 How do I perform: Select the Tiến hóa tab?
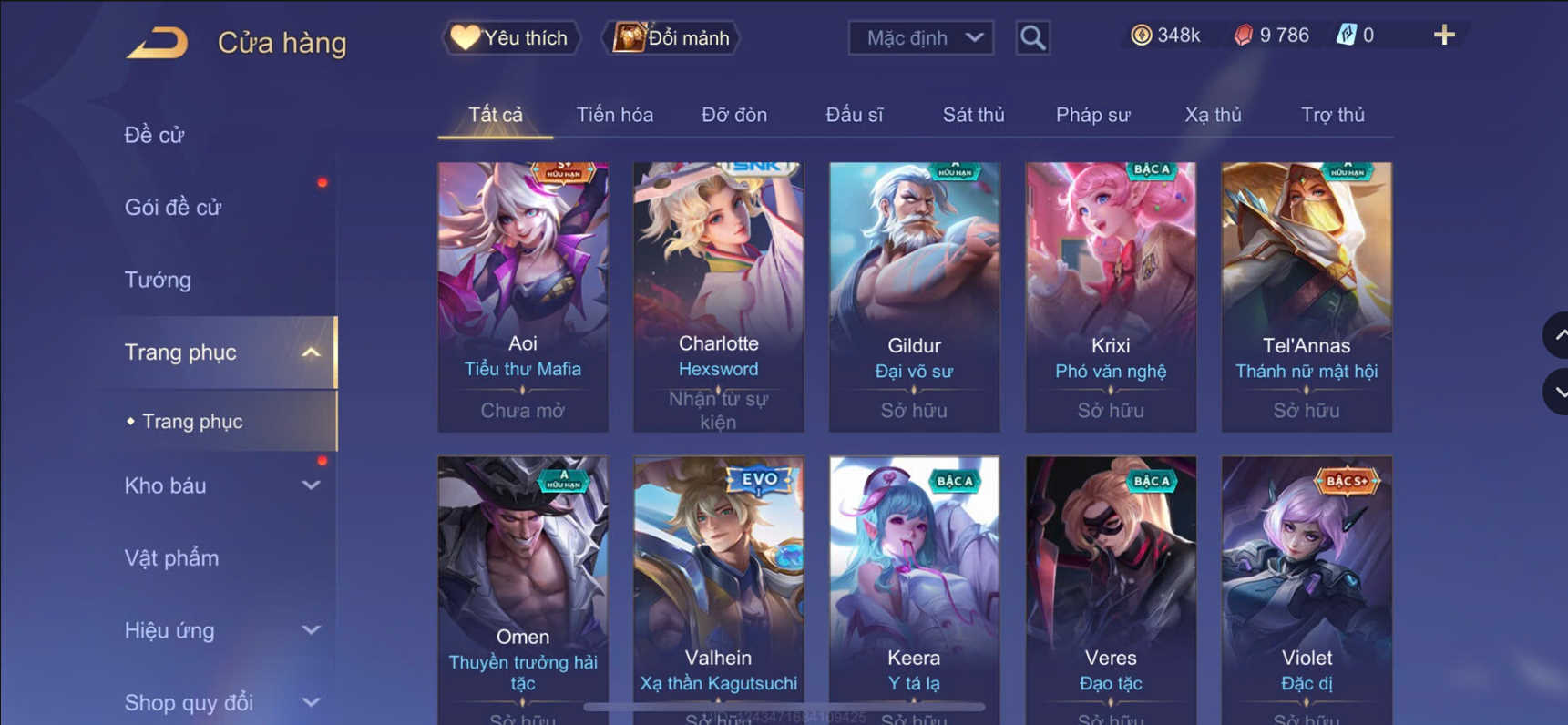(x=615, y=115)
